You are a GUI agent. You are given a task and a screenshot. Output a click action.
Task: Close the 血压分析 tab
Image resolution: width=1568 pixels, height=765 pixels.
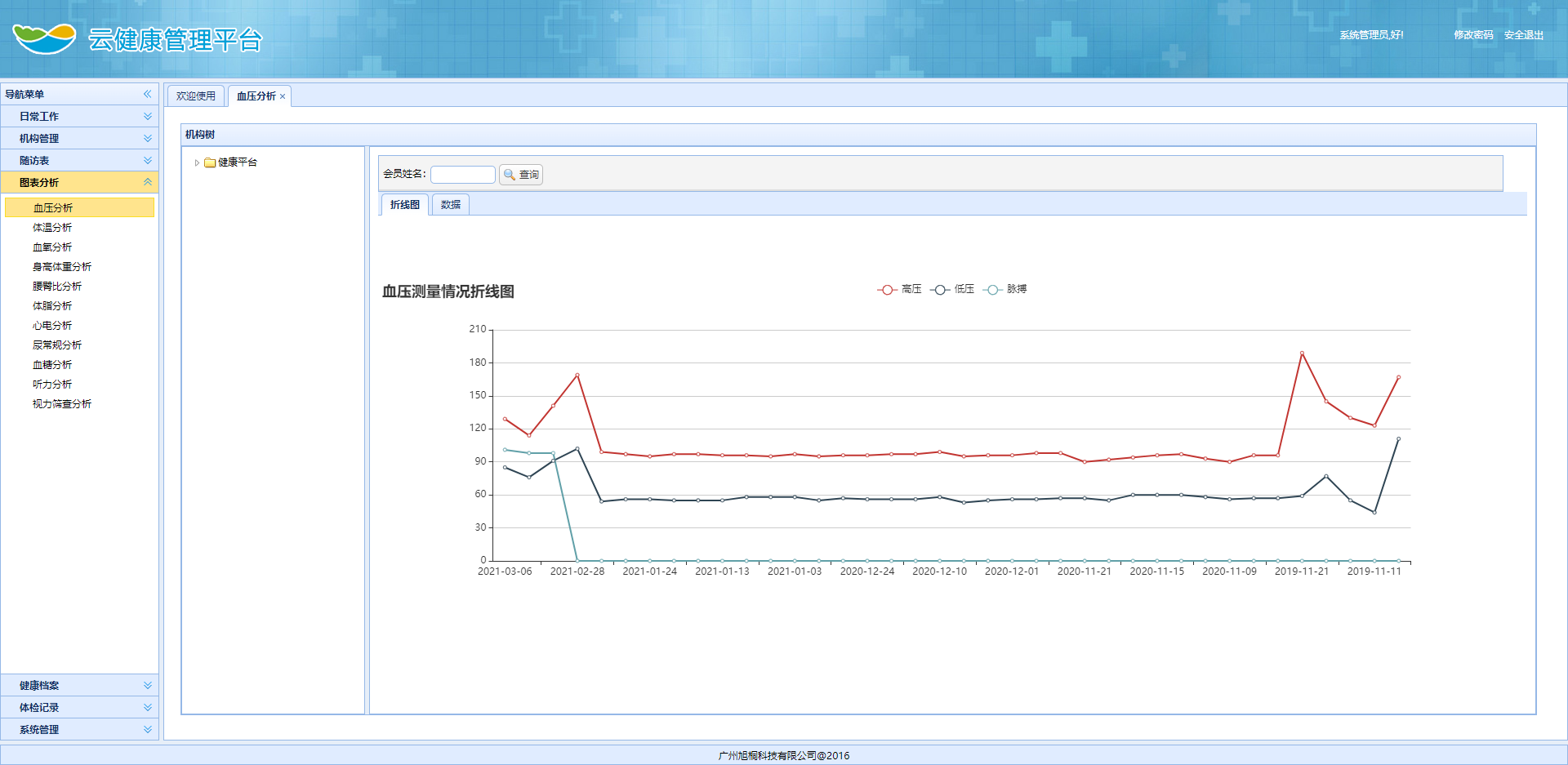point(283,96)
